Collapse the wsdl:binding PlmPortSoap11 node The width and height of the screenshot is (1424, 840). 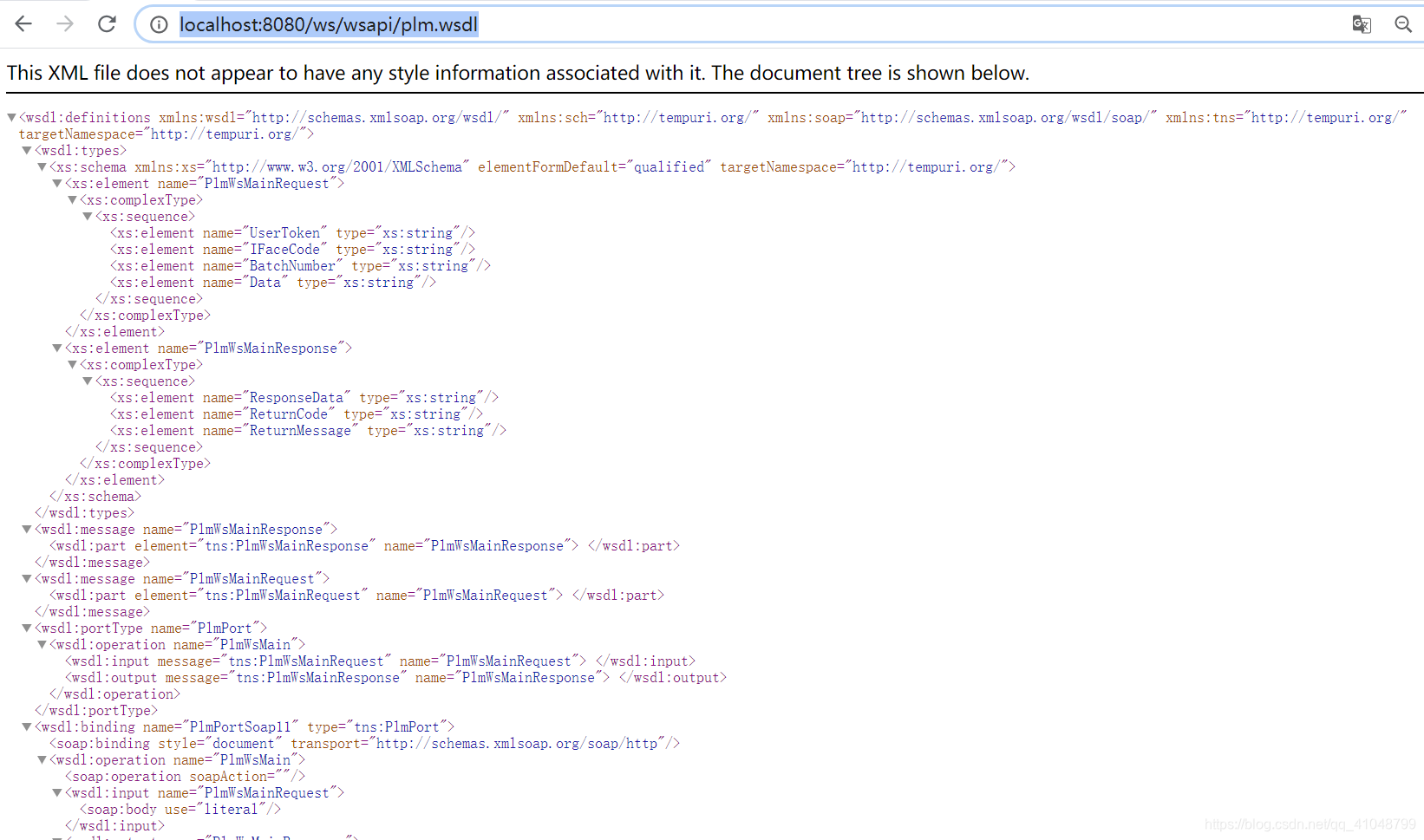pyautogui.click(x=27, y=726)
